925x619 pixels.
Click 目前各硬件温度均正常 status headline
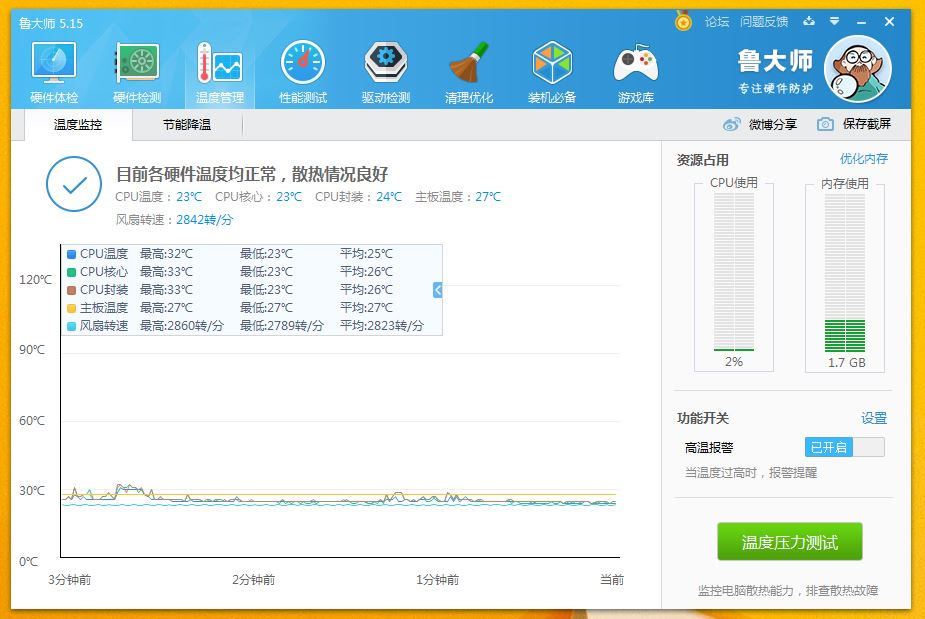(x=252, y=174)
